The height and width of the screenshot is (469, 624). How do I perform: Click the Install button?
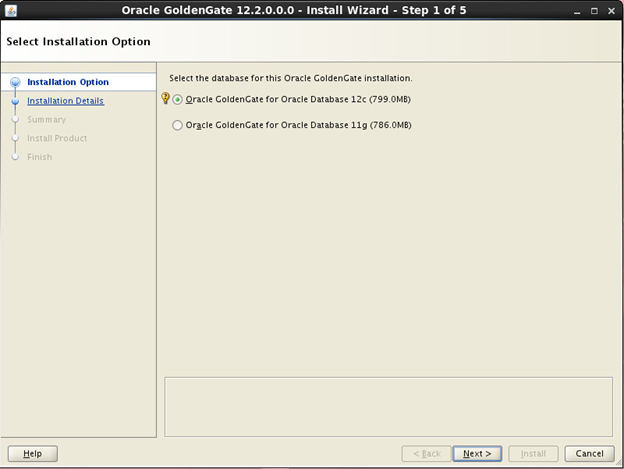point(533,453)
